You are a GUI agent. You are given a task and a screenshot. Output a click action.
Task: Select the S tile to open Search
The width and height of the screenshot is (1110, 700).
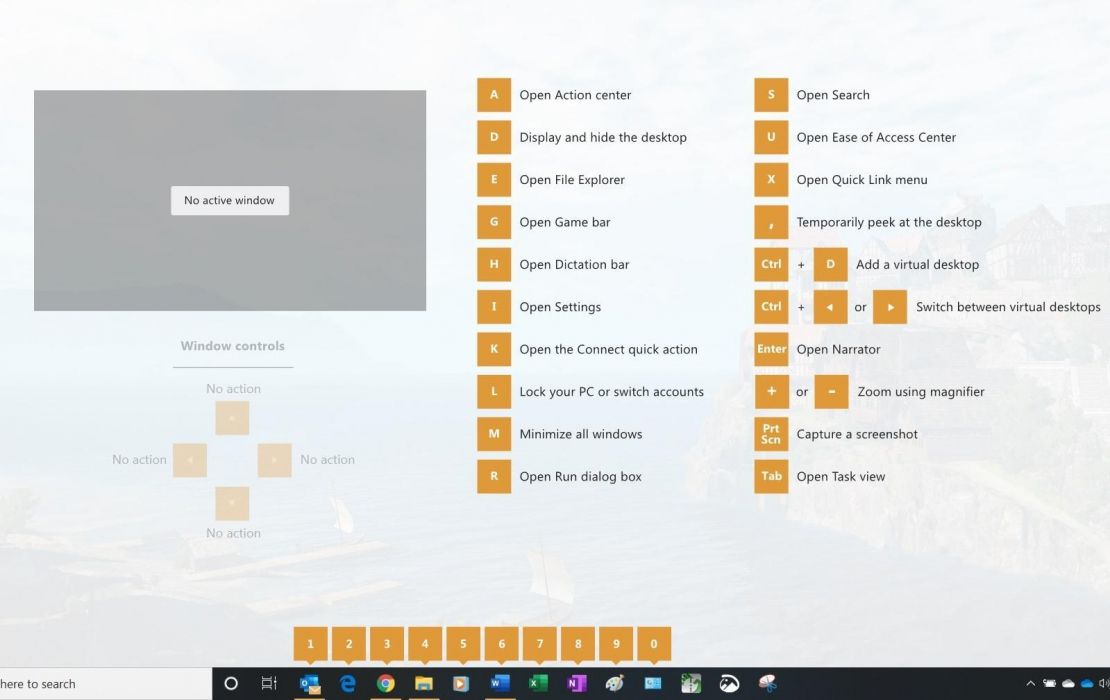tap(771, 94)
